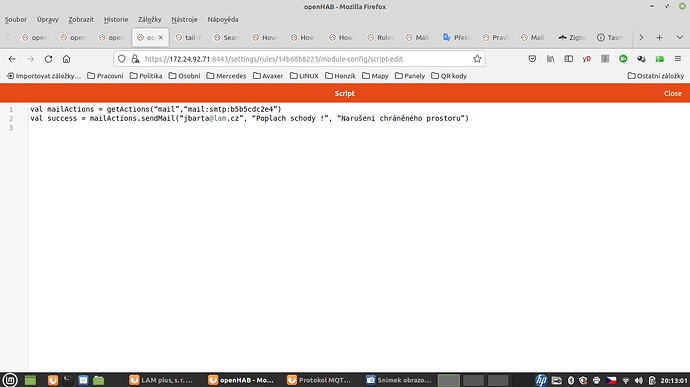Open the Ostatní záložky folder
This screenshot has height=387, width=690.
point(656,76)
